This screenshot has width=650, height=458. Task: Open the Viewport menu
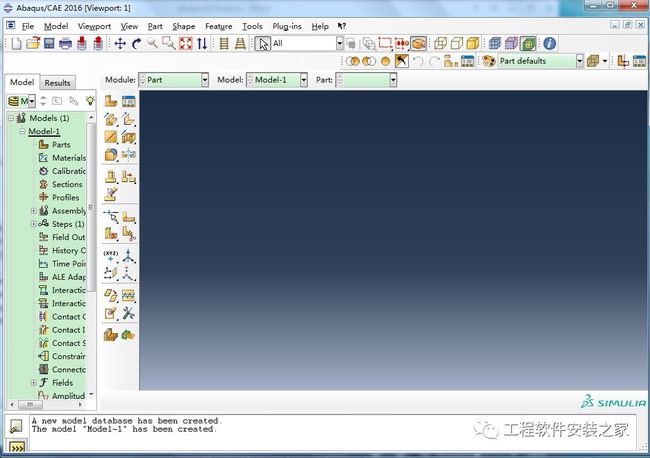[x=94, y=26]
